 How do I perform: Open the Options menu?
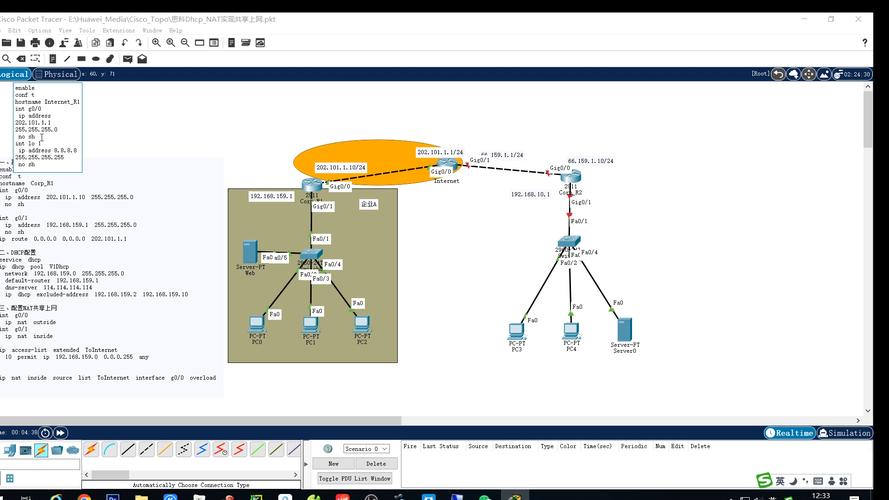(39, 31)
